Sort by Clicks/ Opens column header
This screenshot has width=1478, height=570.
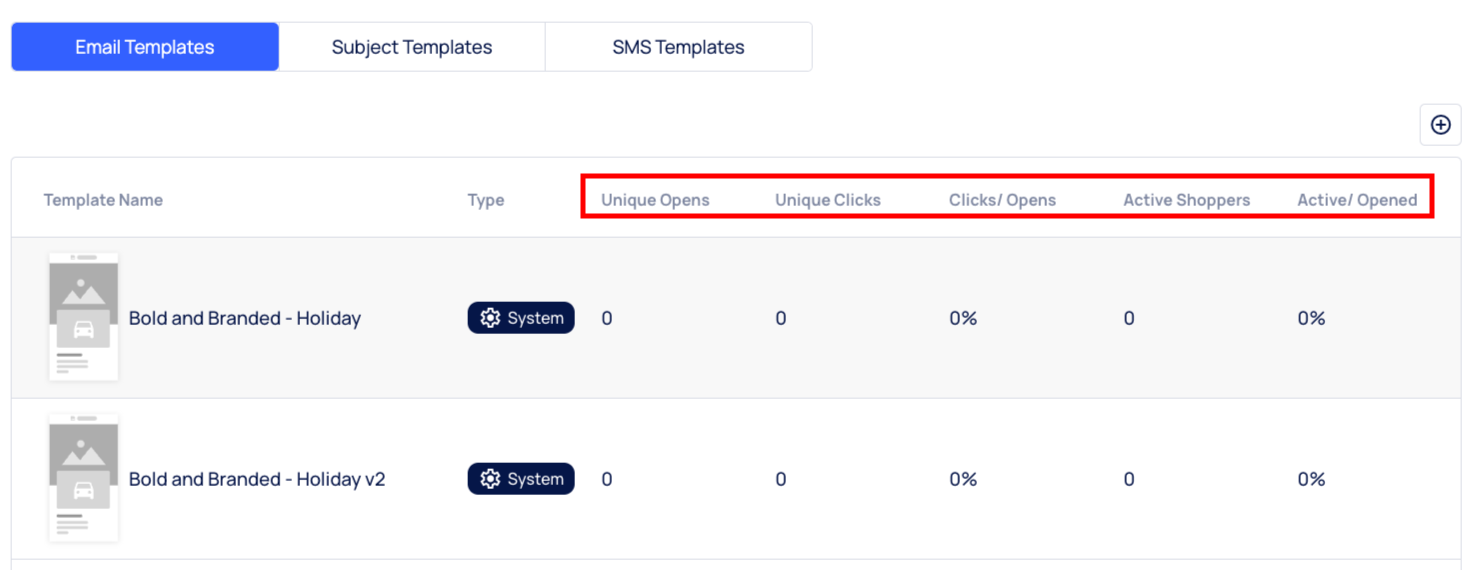1002,200
